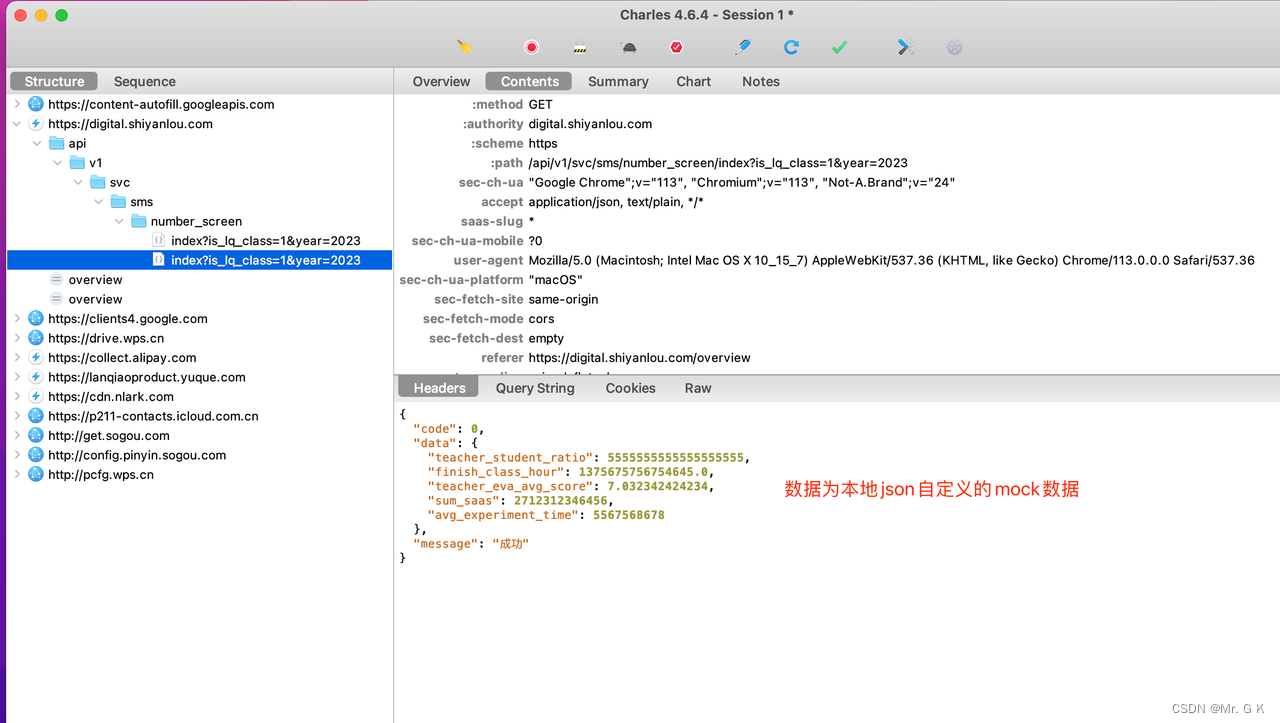
Task: Toggle throttling turtle icon
Action: [628, 47]
